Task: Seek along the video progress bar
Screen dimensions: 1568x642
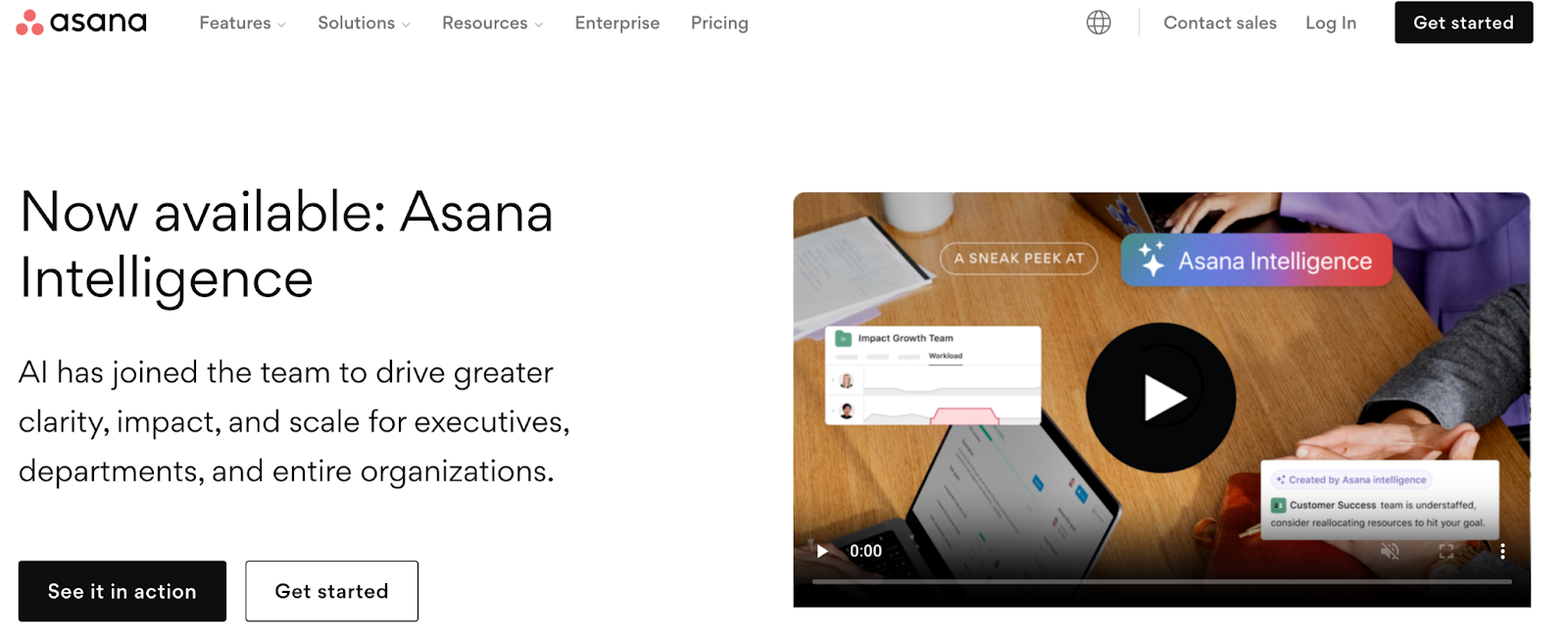Action: click(1161, 582)
